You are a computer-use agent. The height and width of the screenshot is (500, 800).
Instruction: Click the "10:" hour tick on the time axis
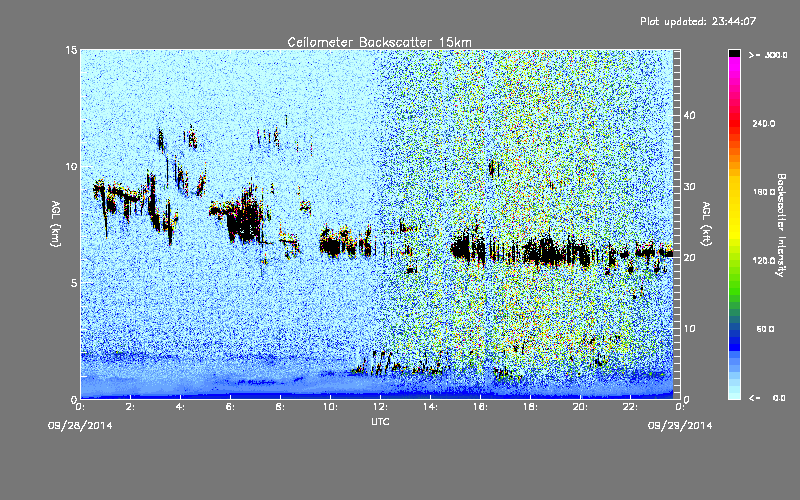(330, 407)
